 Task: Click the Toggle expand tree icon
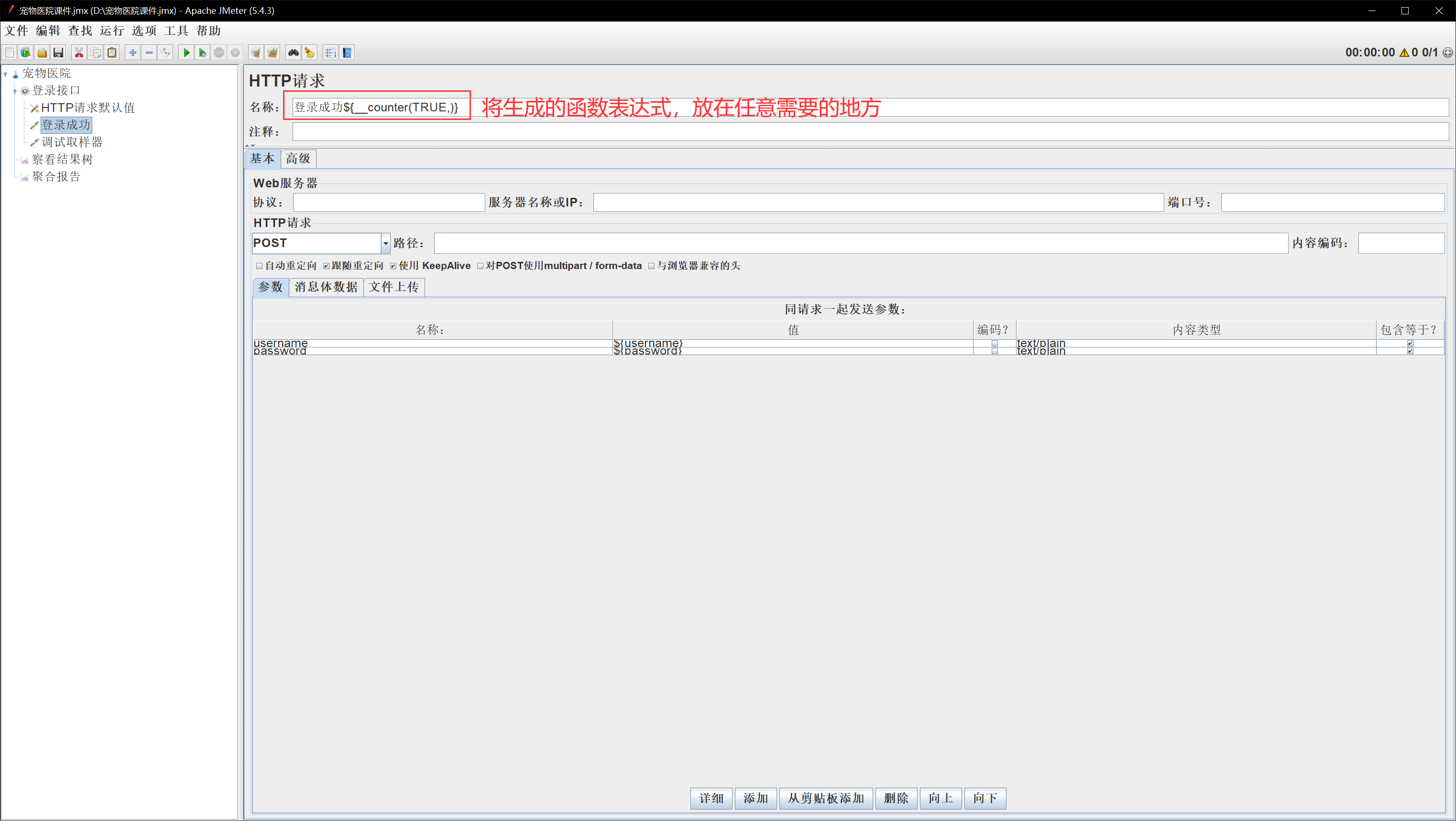(x=165, y=53)
